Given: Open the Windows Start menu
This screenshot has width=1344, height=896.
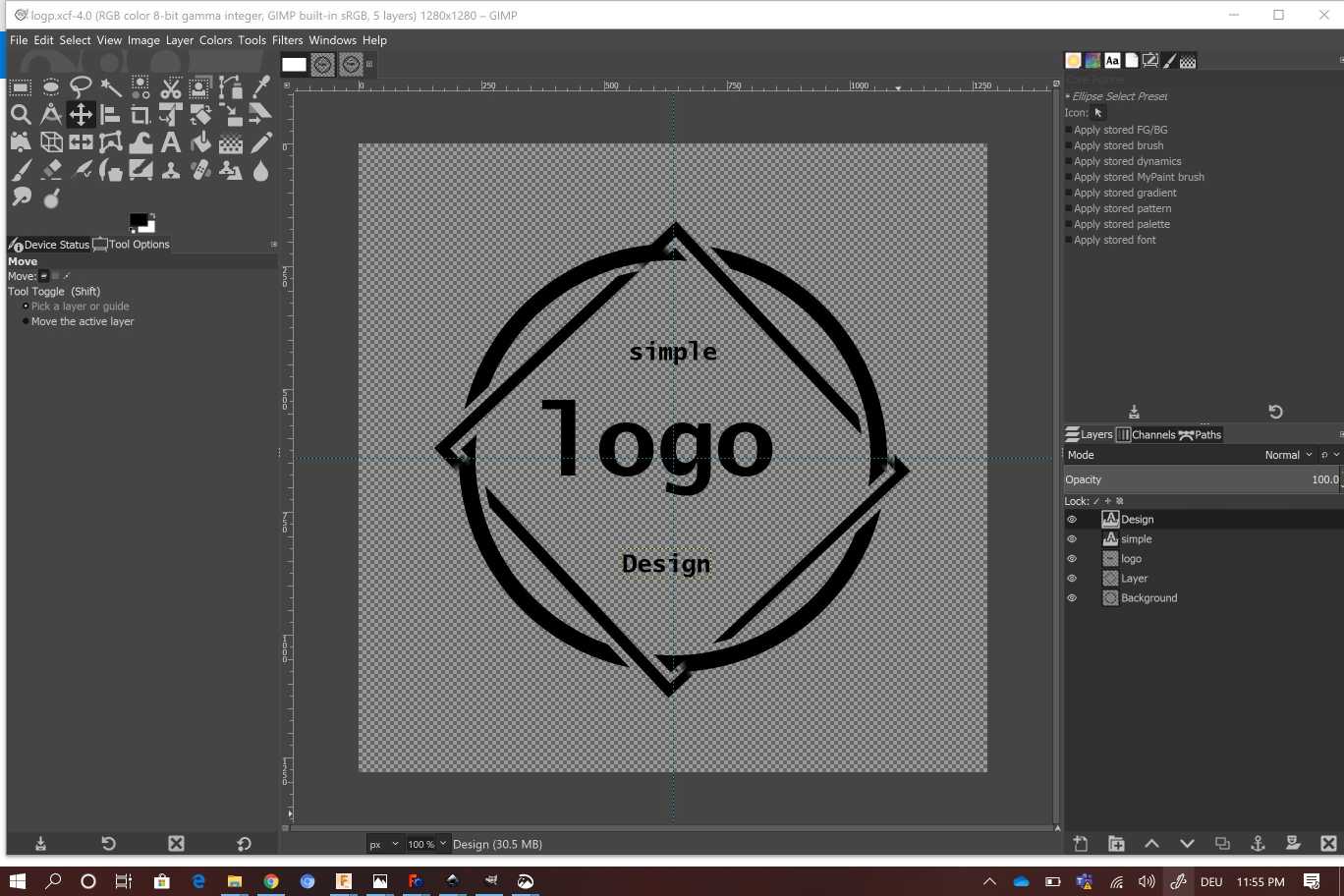Looking at the screenshot, I should (17, 881).
